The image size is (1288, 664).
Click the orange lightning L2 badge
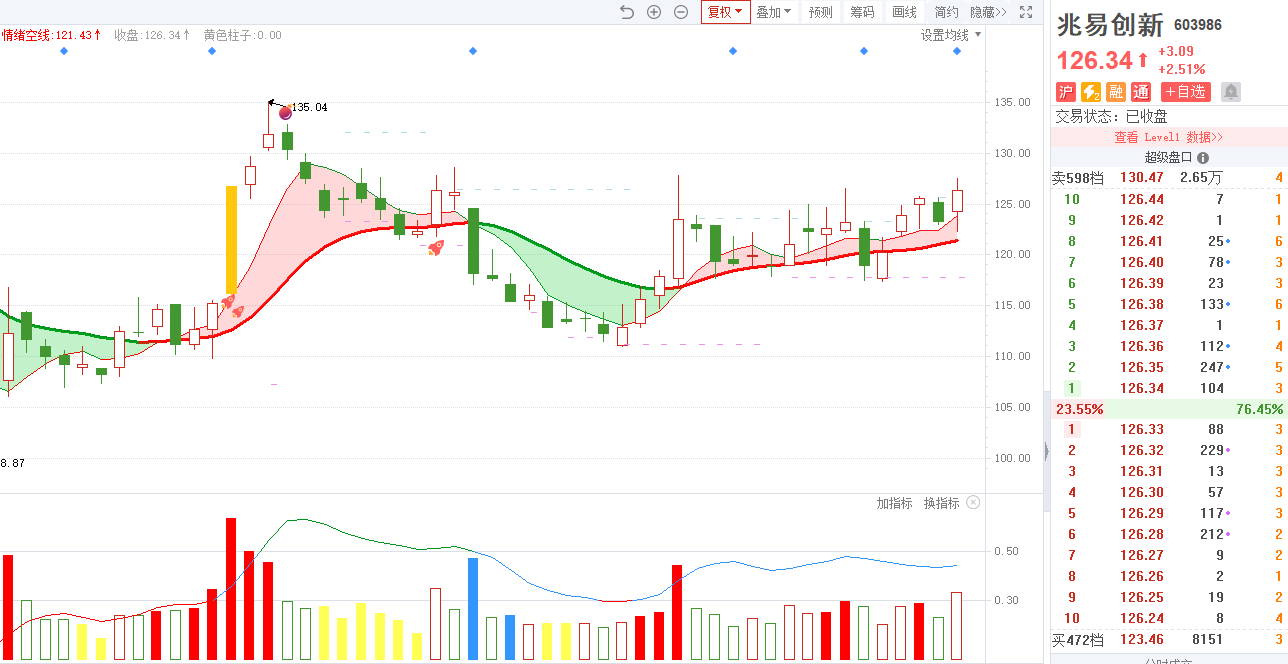[x=1091, y=92]
